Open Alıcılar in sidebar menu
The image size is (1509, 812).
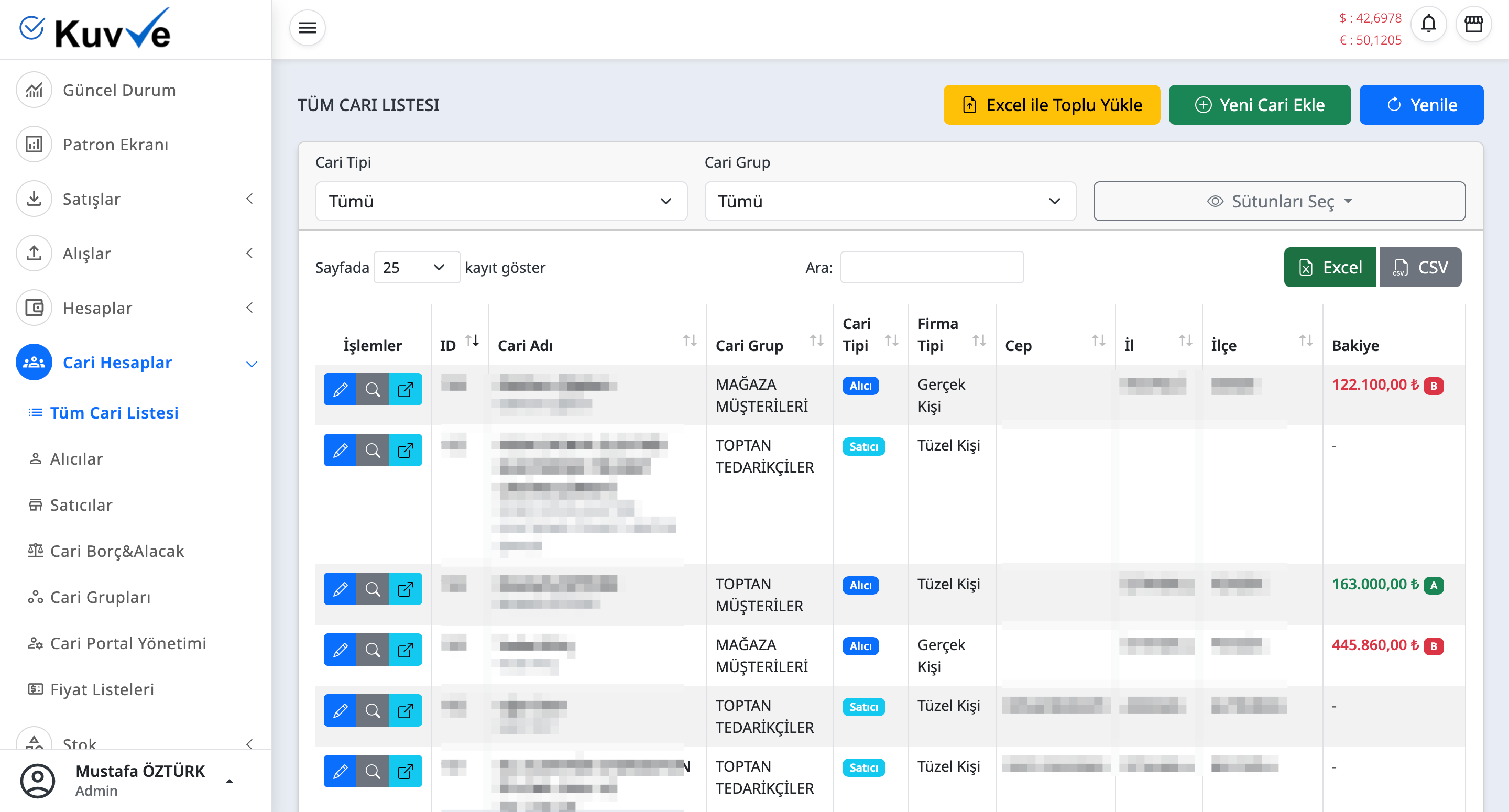76,459
